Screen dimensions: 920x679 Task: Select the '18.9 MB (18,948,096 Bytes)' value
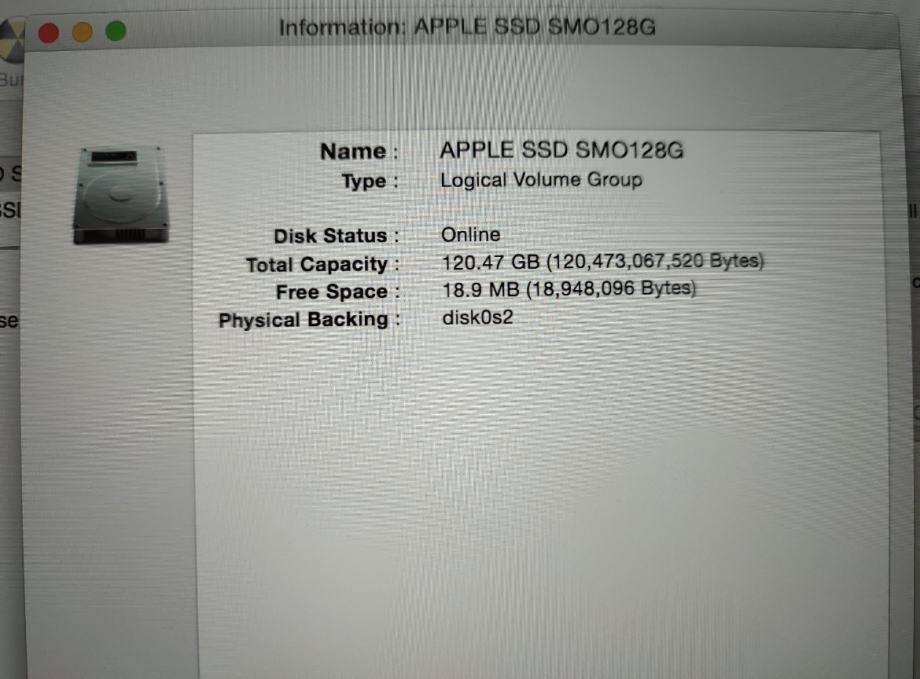click(569, 289)
